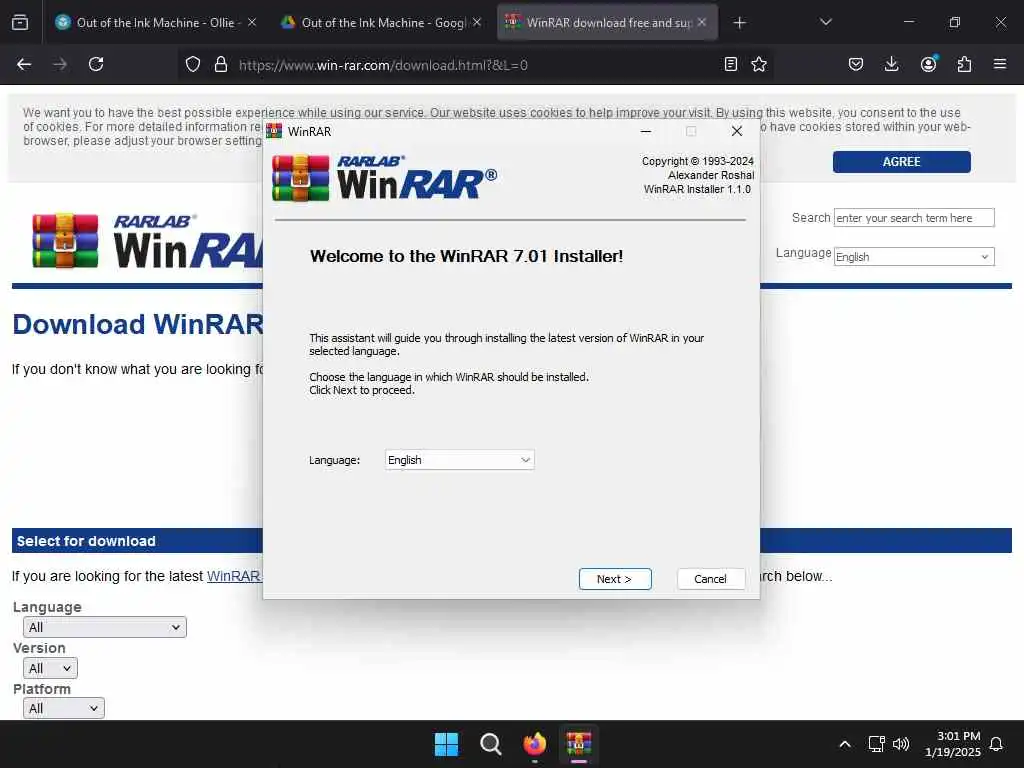Image resolution: width=1024 pixels, height=768 pixels.
Task: Click AGREE on the cookie banner
Action: [x=901, y=162]
